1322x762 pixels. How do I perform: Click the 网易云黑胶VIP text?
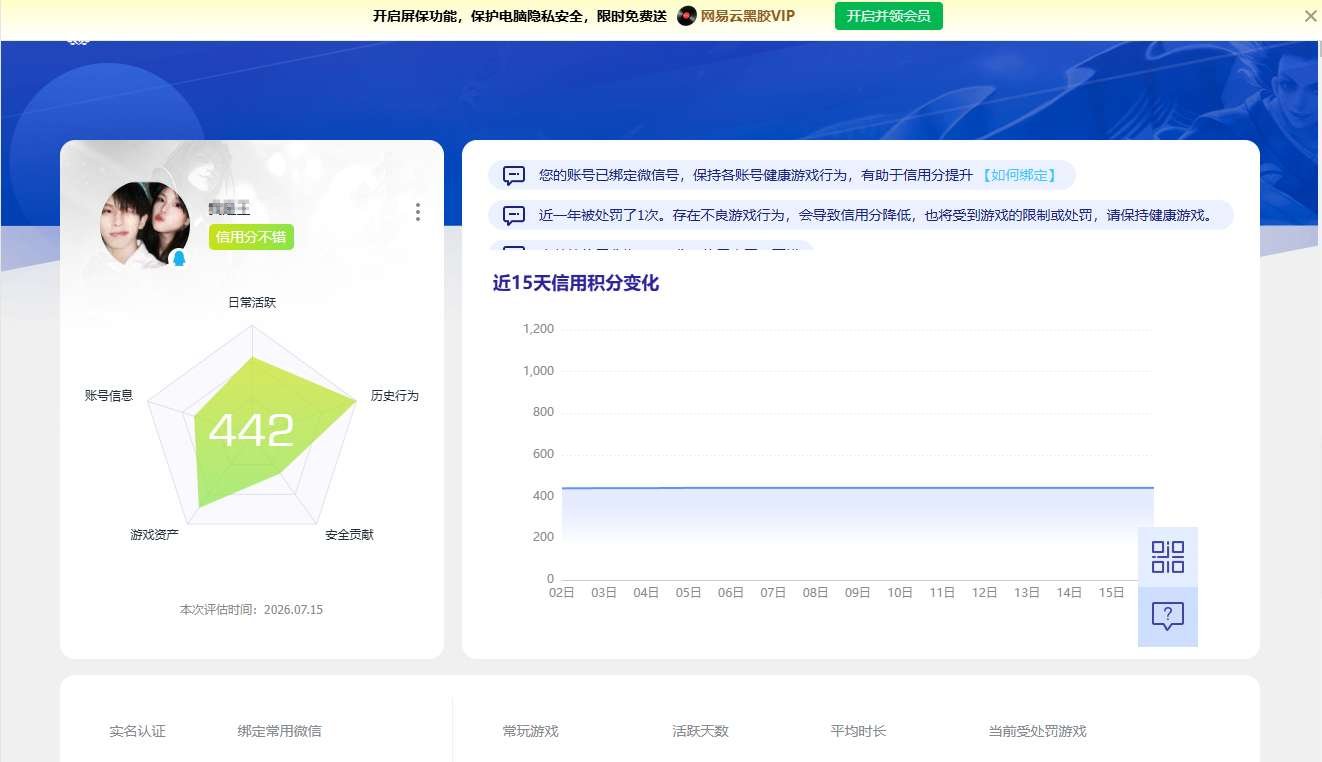pyautogui.click(x=748, y=16)
